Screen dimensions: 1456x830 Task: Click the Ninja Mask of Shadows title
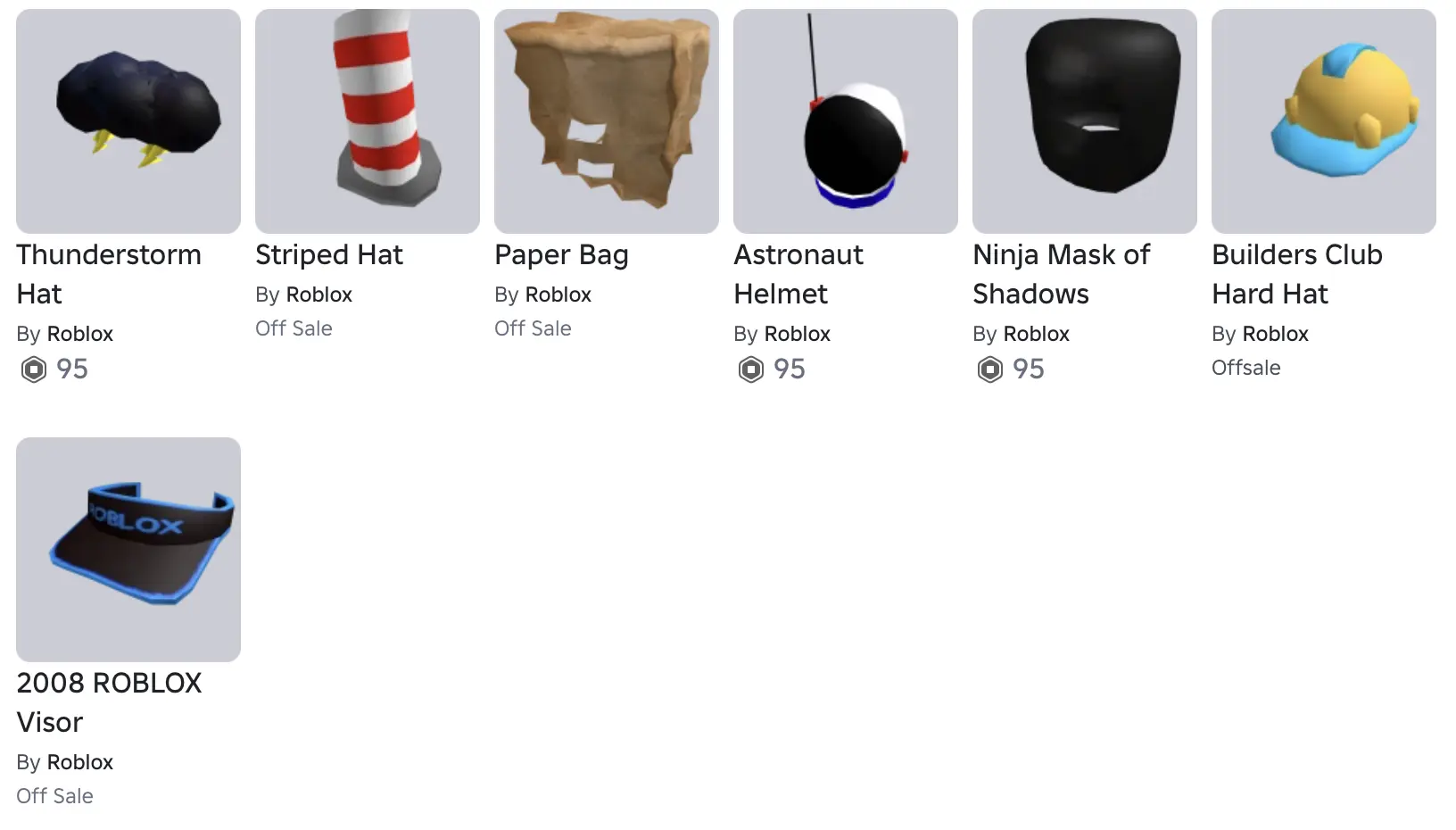(1062, 274)
